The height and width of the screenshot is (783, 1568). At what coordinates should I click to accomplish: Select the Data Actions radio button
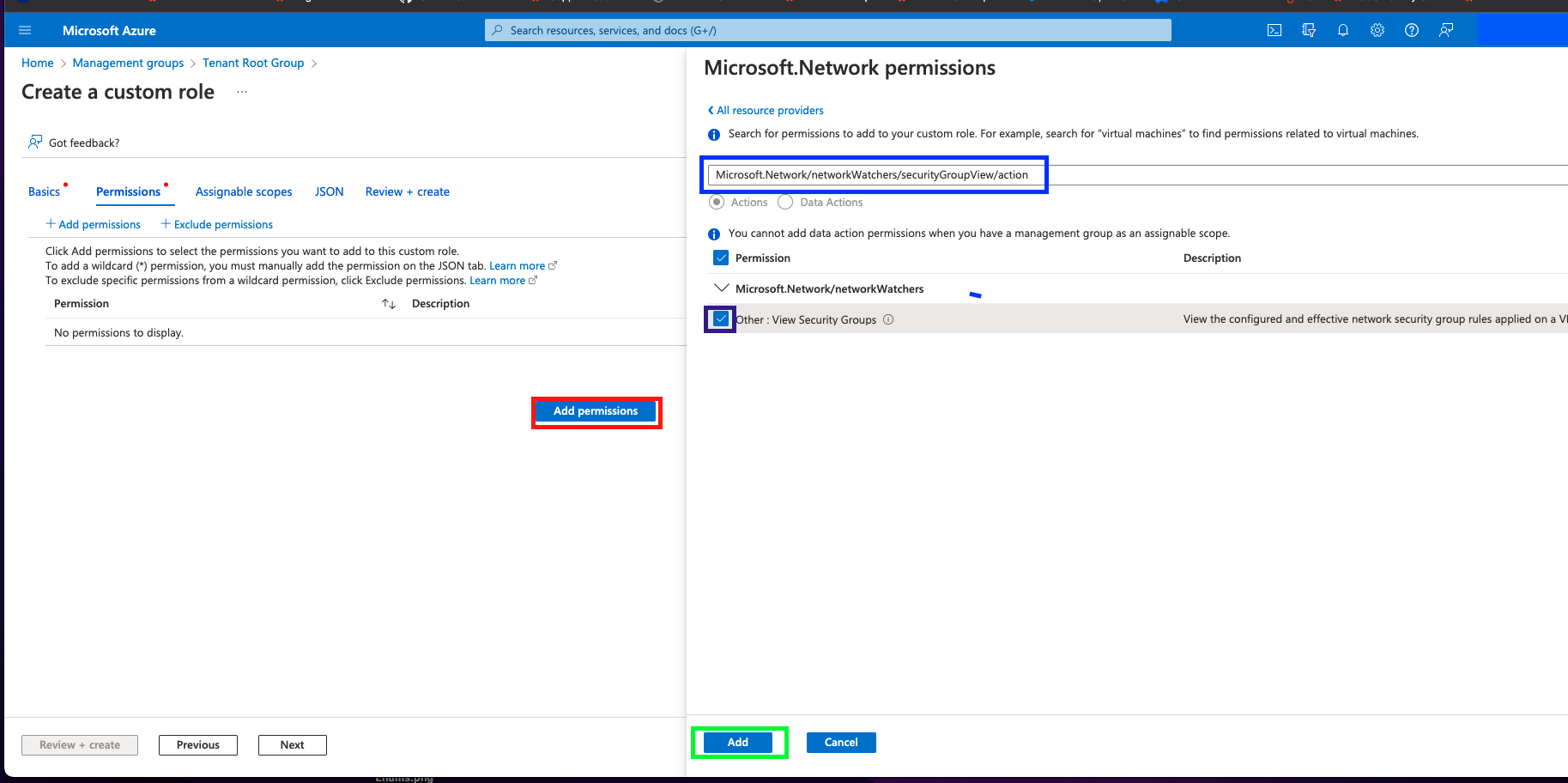pos(785,202)
